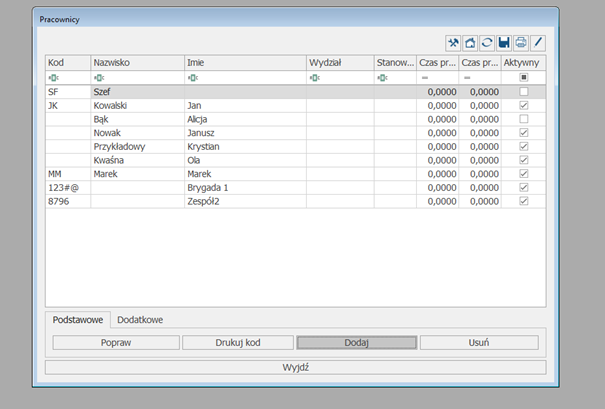This screenshot has height=409, width=605.
Task: Uncheck Aktywny for Kowalski Jan
Action: click(x=524, y=105)
